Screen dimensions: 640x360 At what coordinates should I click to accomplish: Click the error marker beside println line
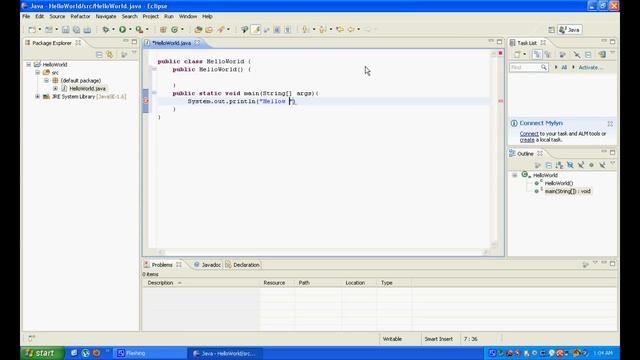(146, 101)
